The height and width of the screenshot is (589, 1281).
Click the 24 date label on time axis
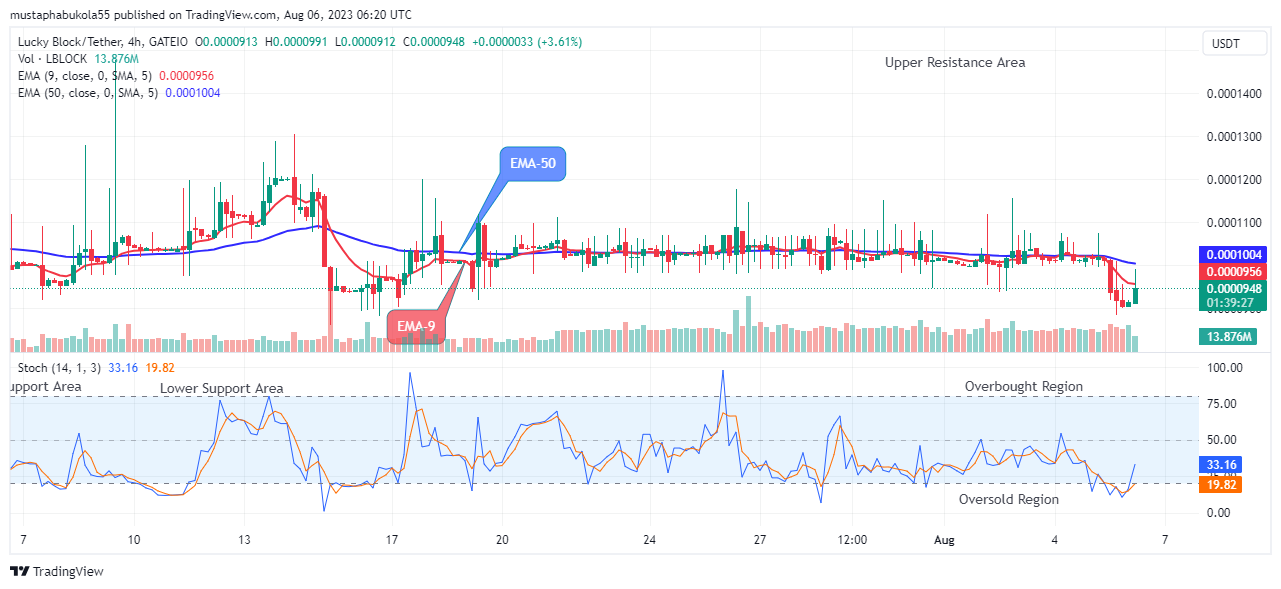(649, 540)
